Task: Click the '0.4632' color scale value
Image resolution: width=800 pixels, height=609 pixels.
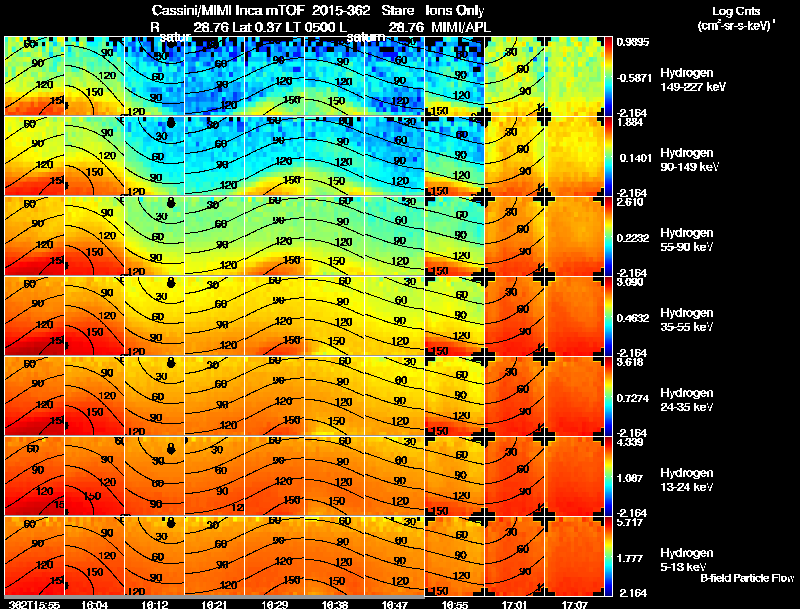Action: pos(633,318)
